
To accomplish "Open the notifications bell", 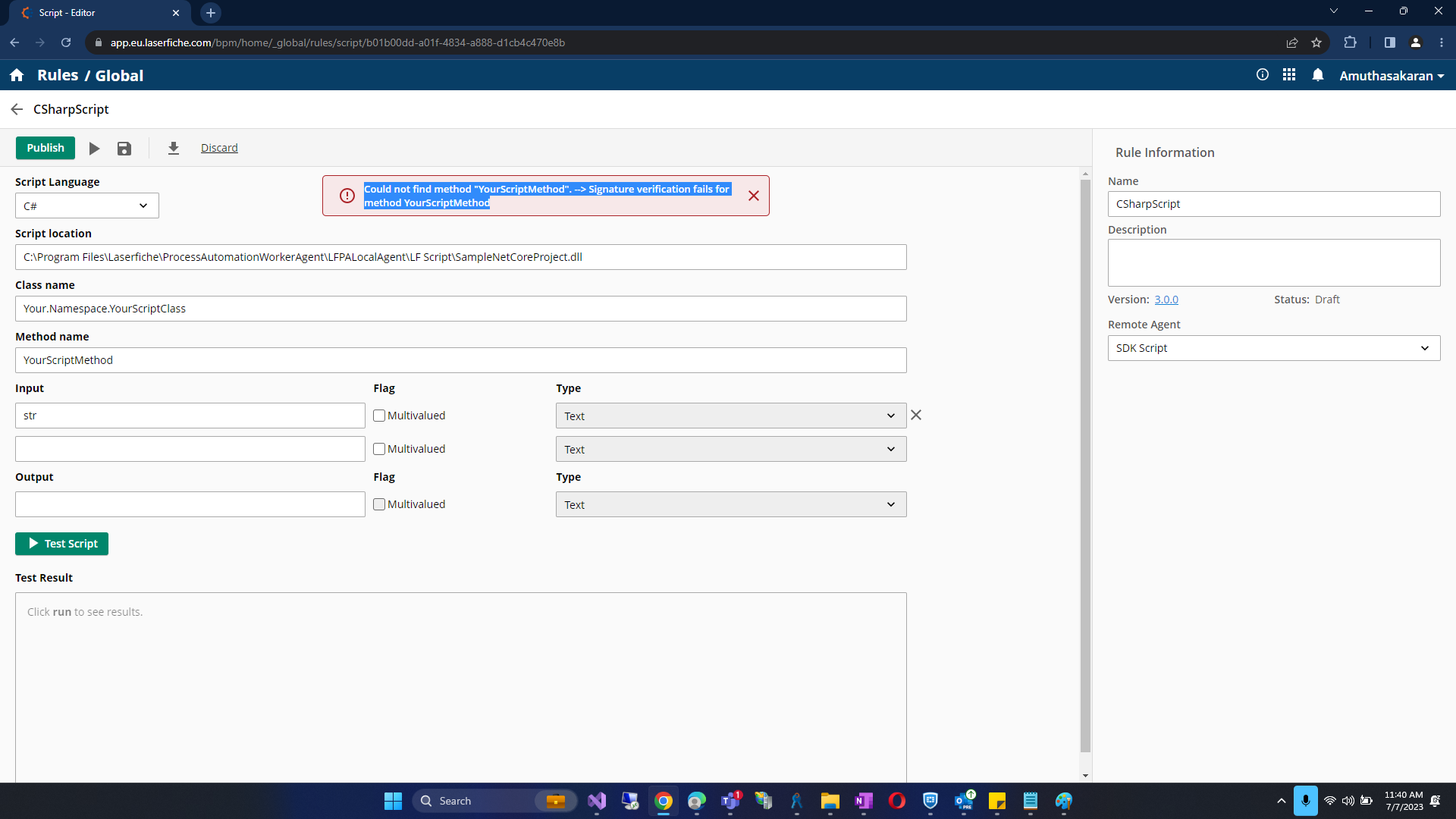I will click(1318, 75).
